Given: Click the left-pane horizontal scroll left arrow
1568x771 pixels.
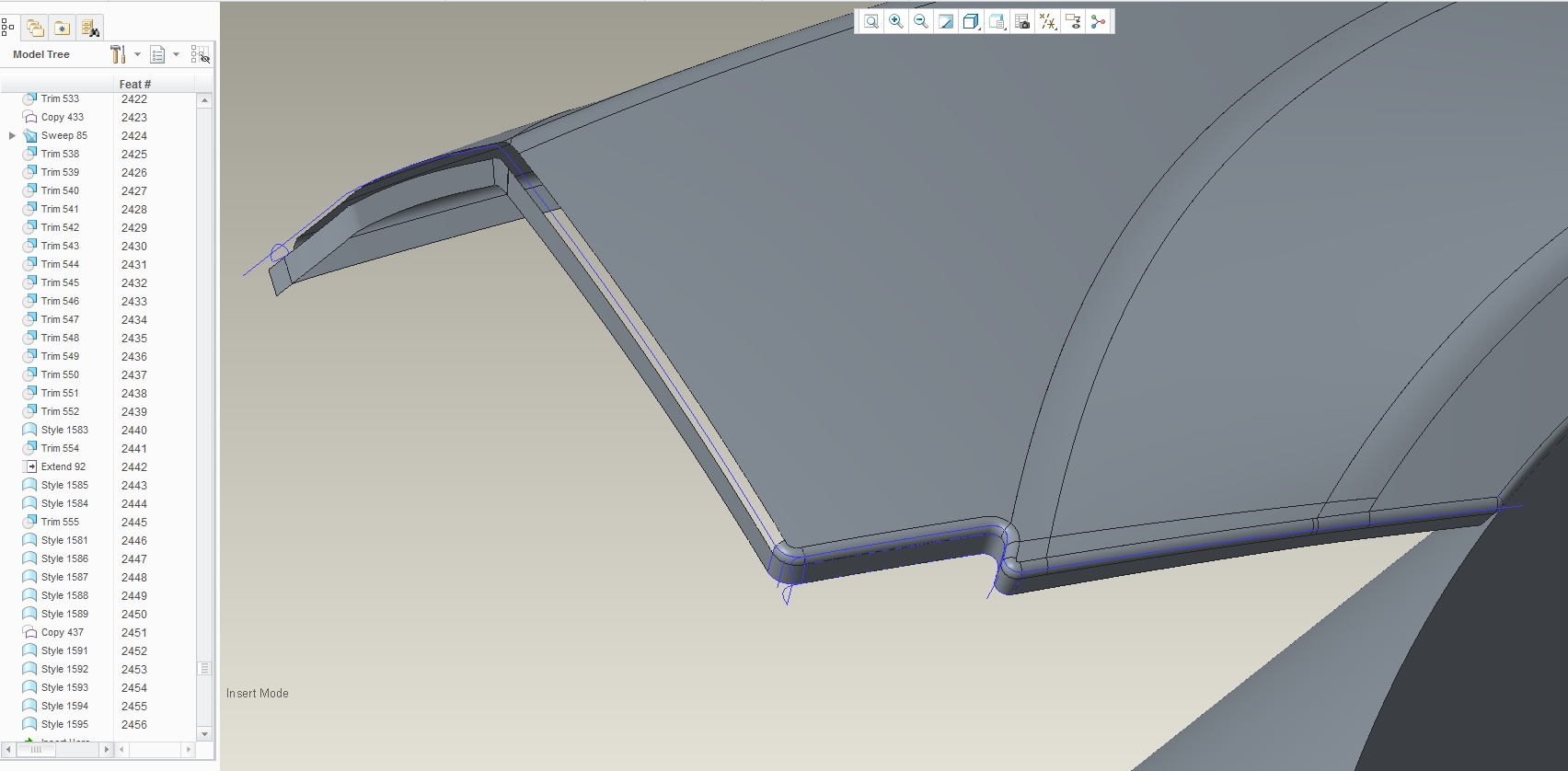Looking at the screenshot, I should tap(6, 750).
